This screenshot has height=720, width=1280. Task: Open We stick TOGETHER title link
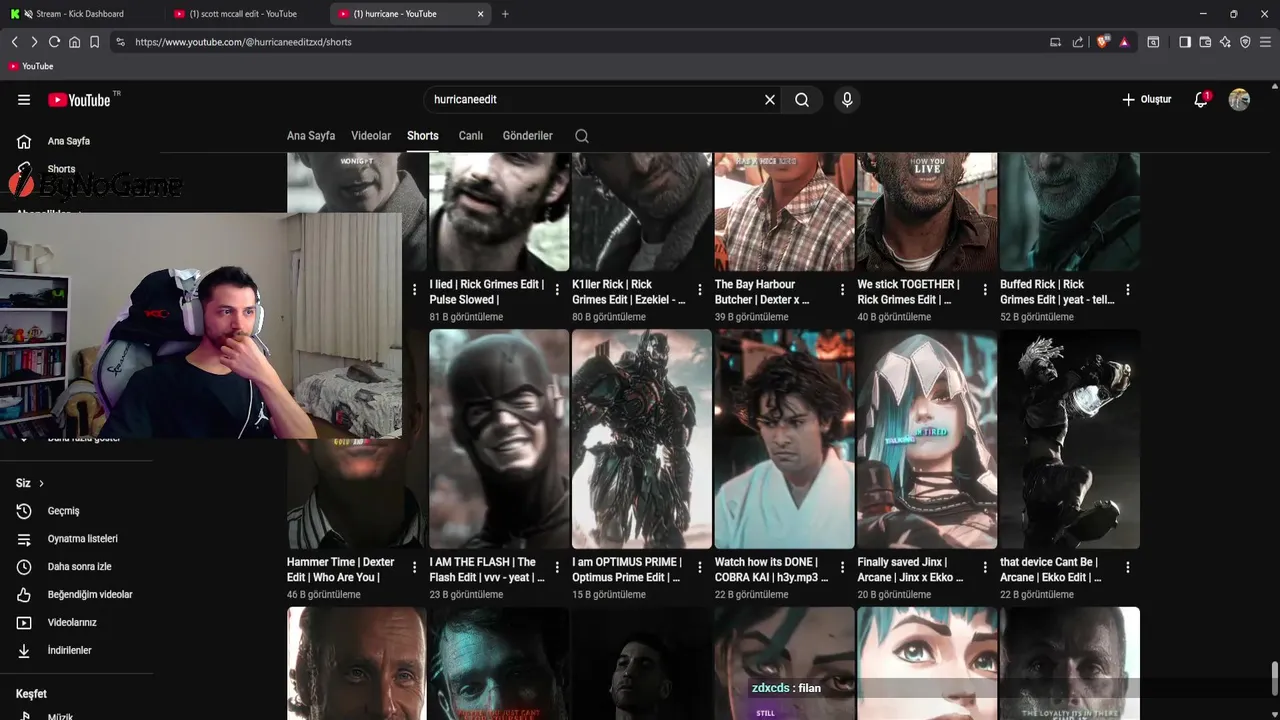tap(908, 292)
